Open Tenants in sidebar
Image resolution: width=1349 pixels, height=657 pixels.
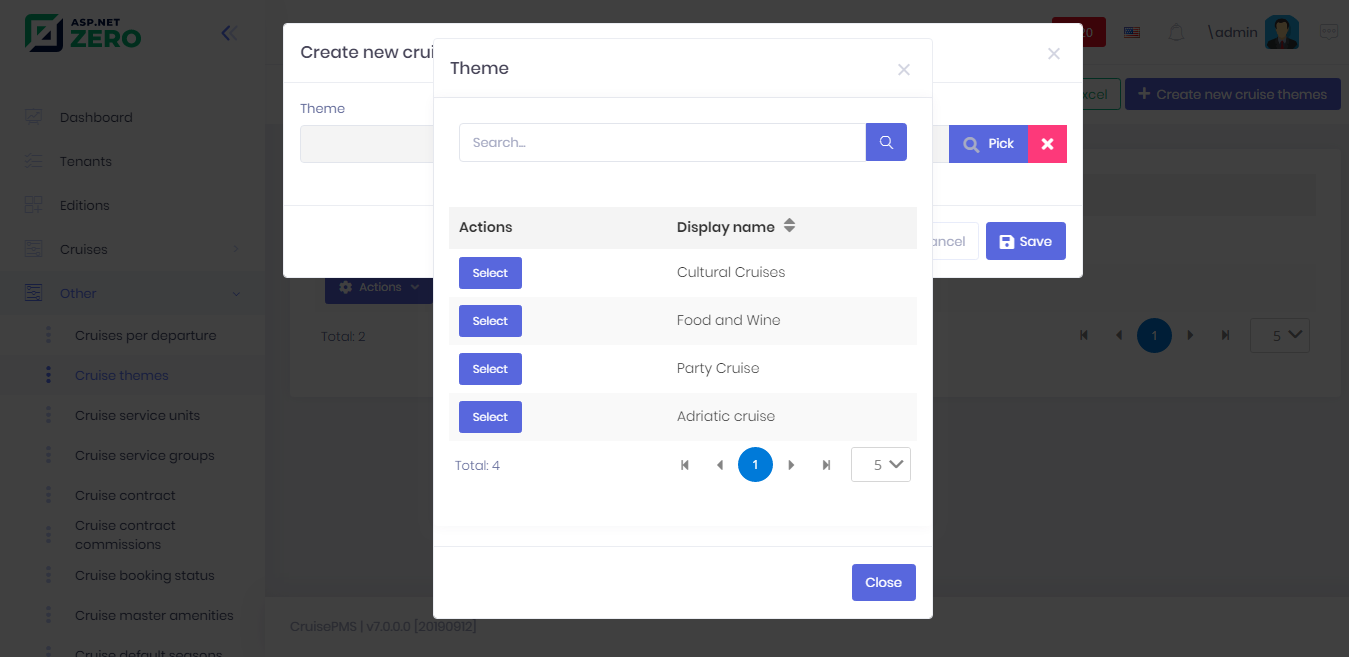(86, 161)
